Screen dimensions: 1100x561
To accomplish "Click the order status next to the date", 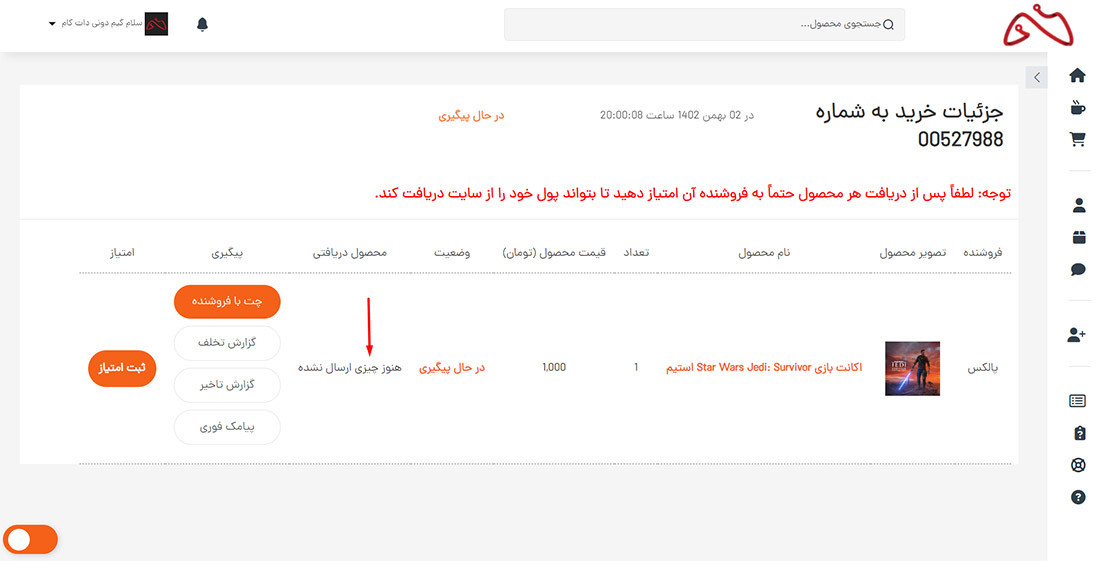I will 471,115.
